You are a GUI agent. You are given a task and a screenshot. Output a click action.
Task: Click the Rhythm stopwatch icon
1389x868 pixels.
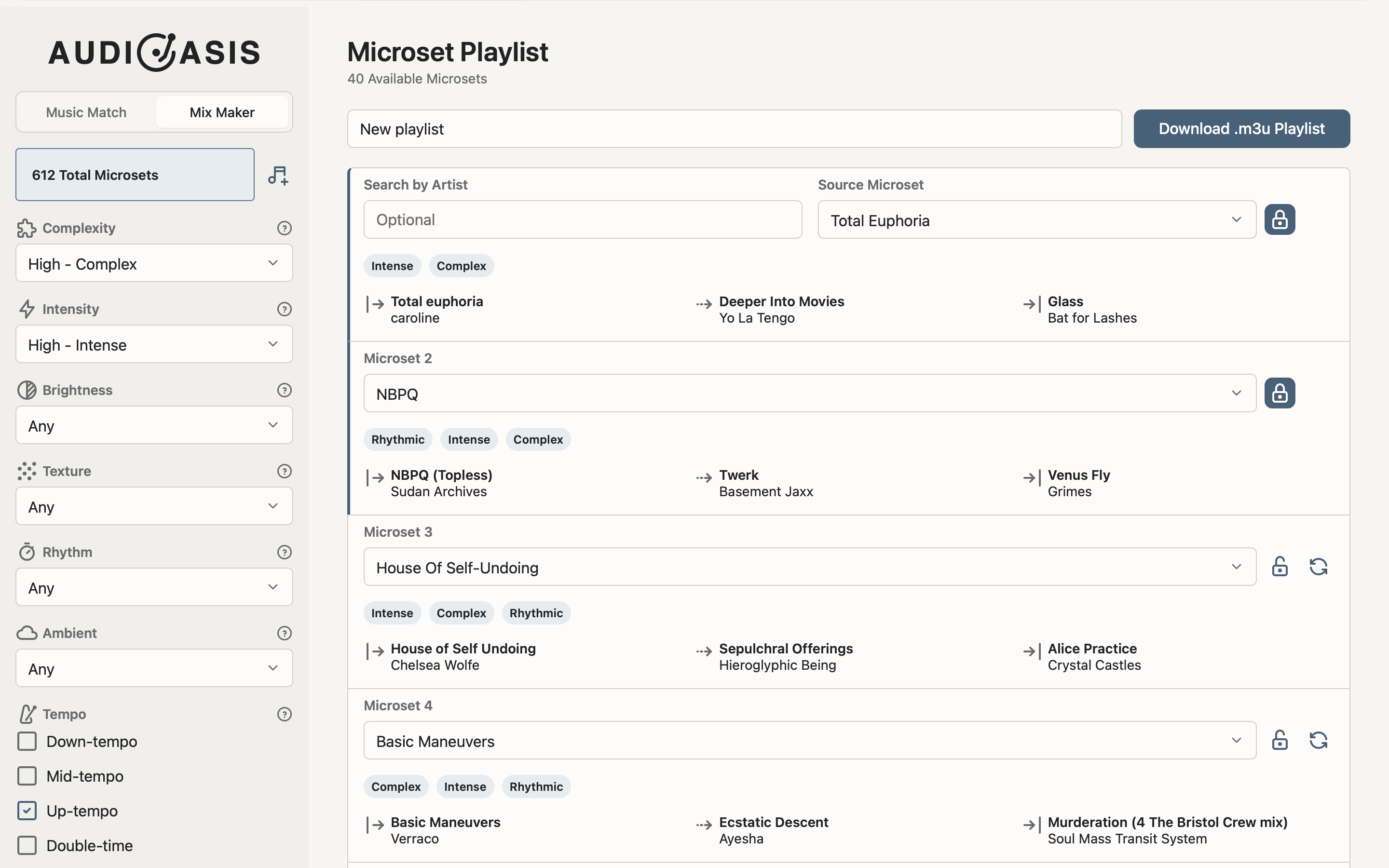pos(27,552)
